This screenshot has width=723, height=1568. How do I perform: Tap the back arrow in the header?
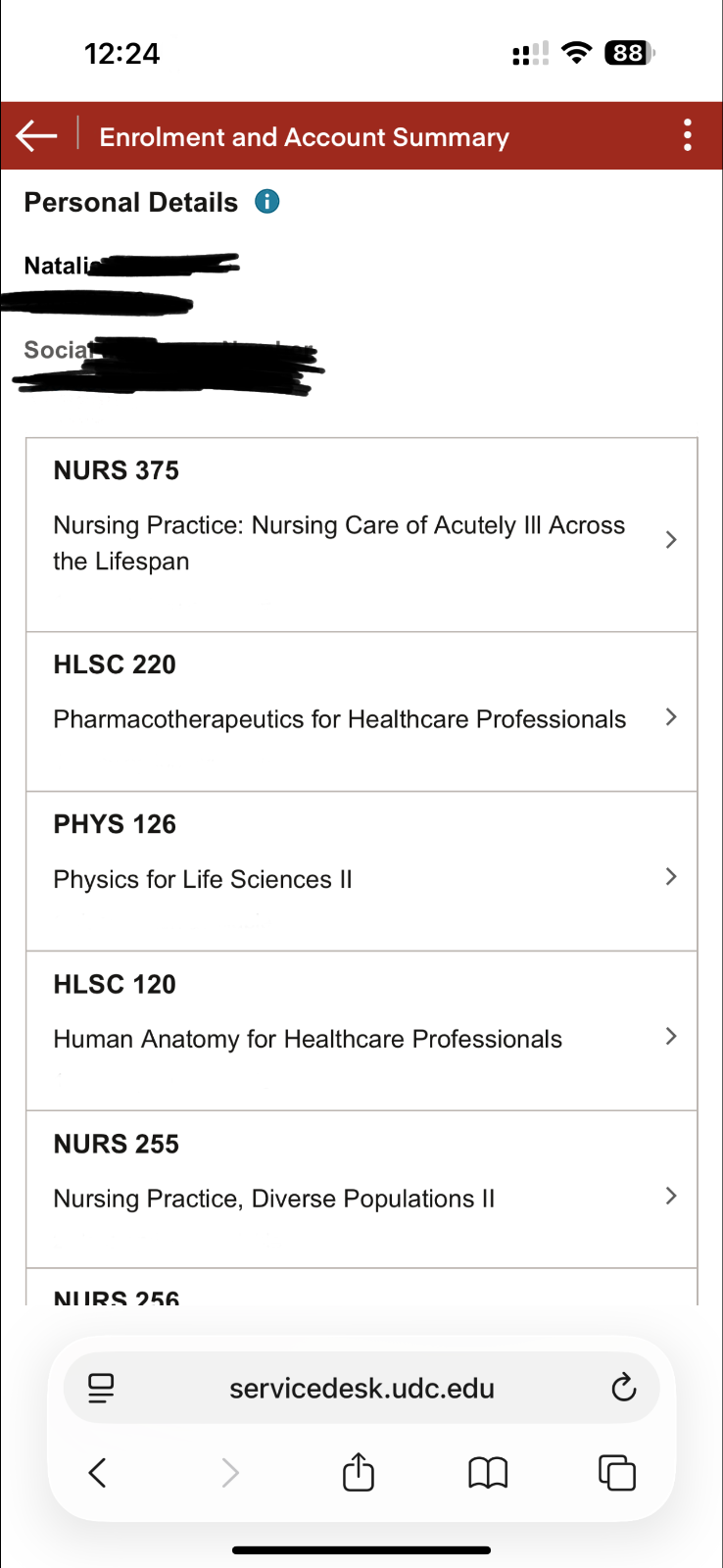click(37, 136)
